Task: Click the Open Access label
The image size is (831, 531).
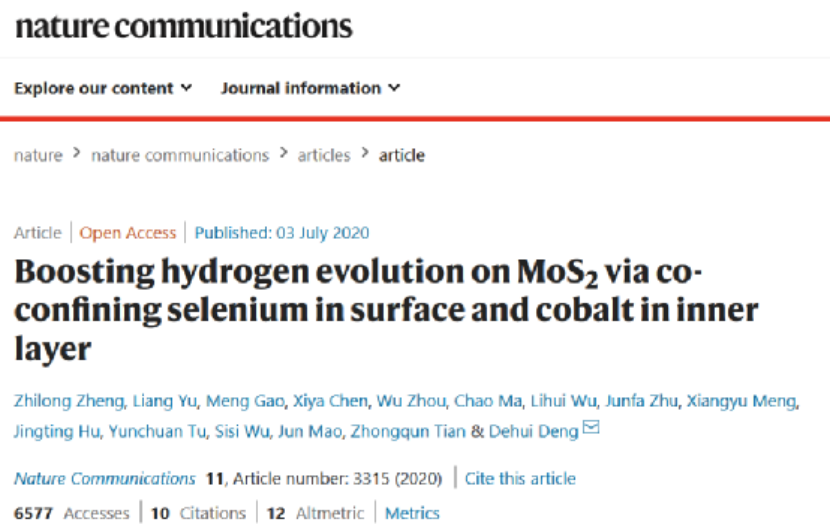Action: [x=128, y=233]
